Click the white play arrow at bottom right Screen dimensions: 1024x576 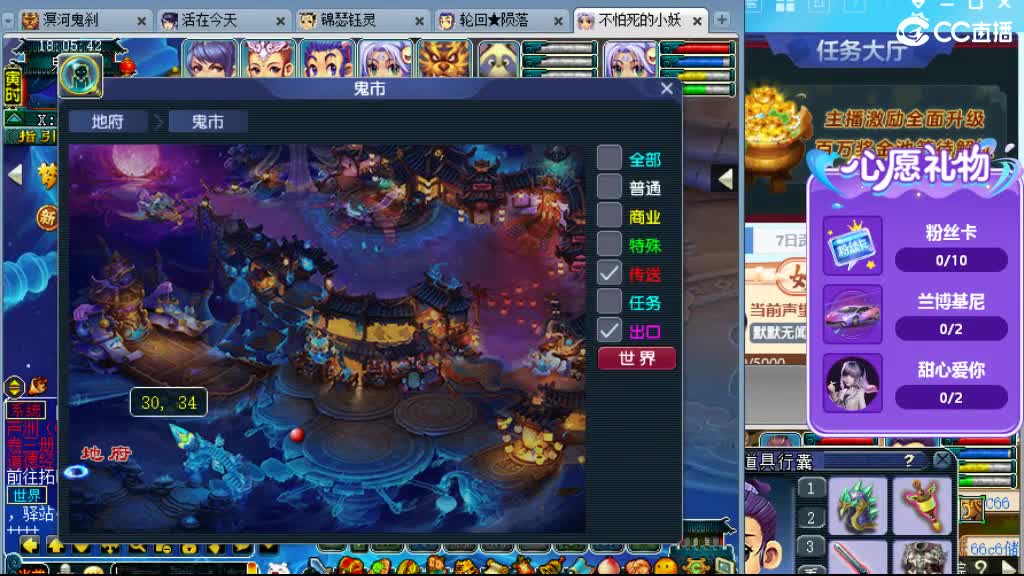click(x=1009, y=567)
